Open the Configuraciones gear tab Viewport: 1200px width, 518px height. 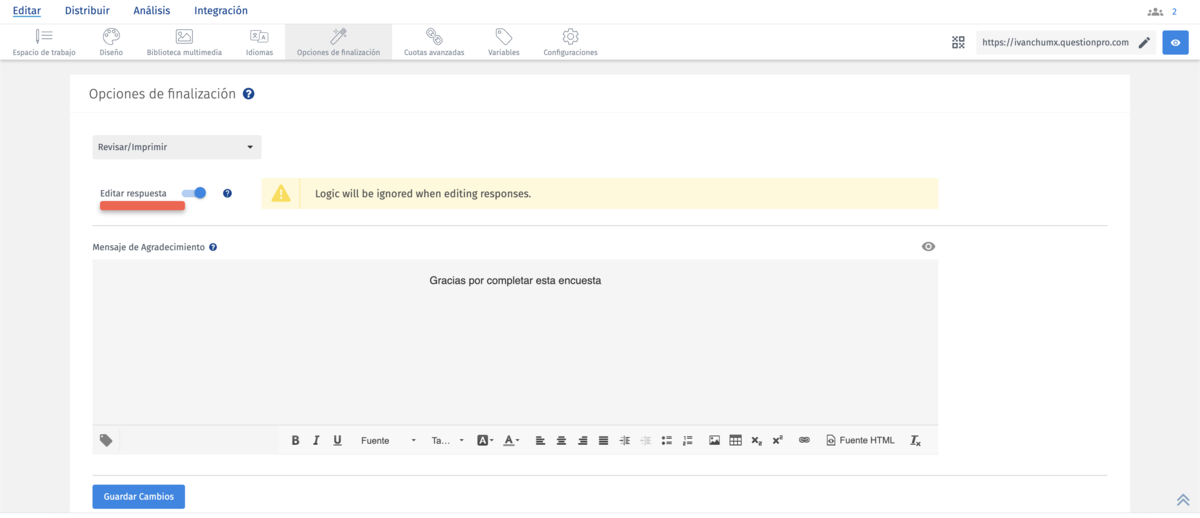tap(571, 42)
